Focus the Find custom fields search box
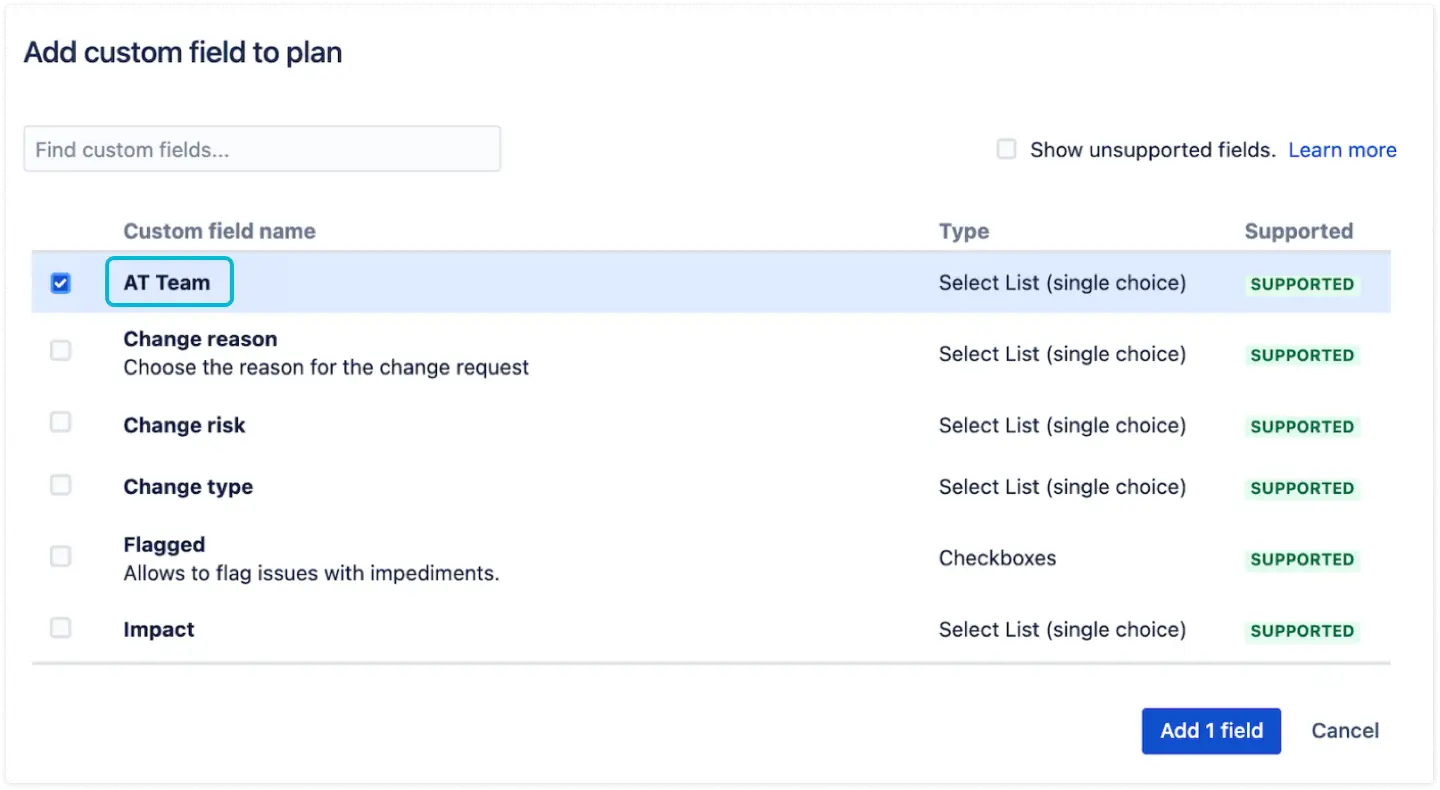The width and height of the screenshot is (1440, 790). [x=262, y=149]
